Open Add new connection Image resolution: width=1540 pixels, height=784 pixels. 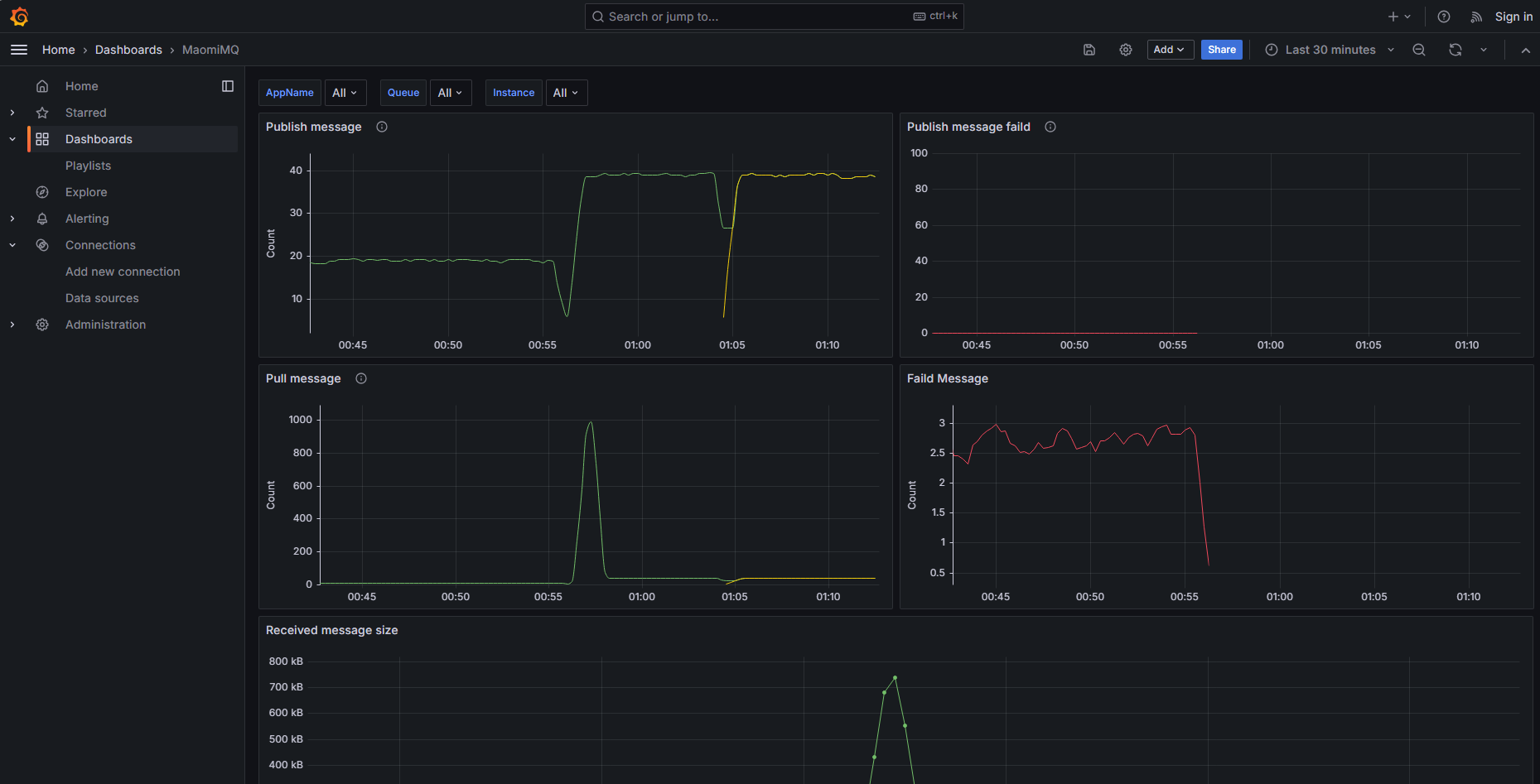tap(123, 272)
